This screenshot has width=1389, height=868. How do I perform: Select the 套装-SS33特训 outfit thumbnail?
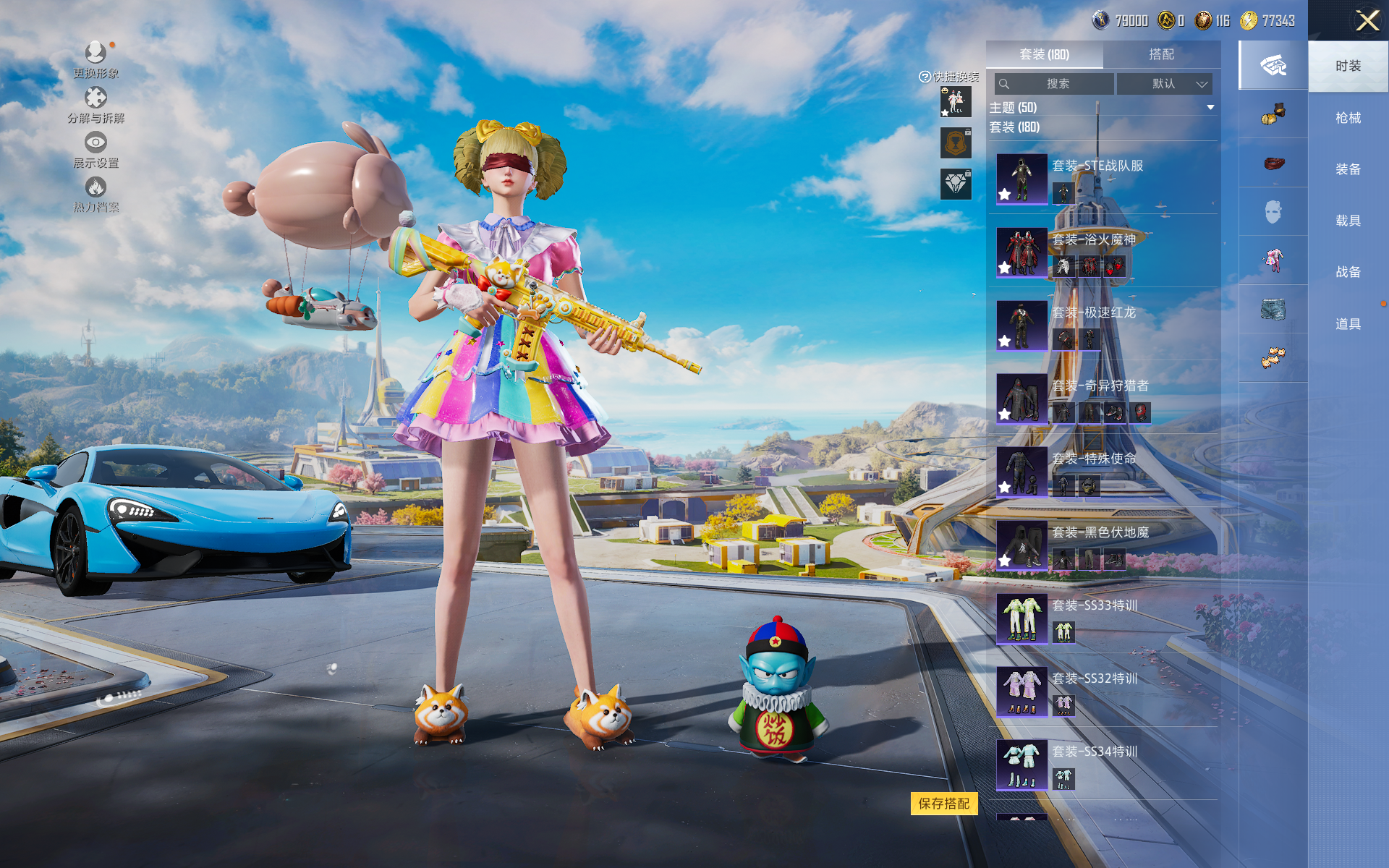1021,618
